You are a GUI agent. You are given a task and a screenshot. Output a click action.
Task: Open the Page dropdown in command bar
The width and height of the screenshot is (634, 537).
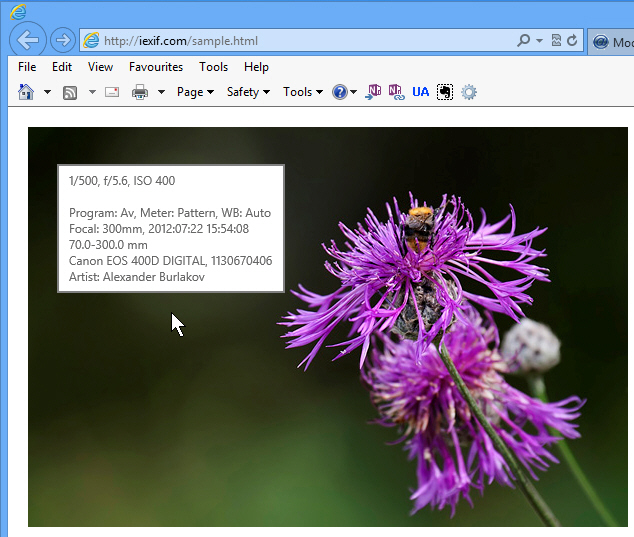(195, 92)
